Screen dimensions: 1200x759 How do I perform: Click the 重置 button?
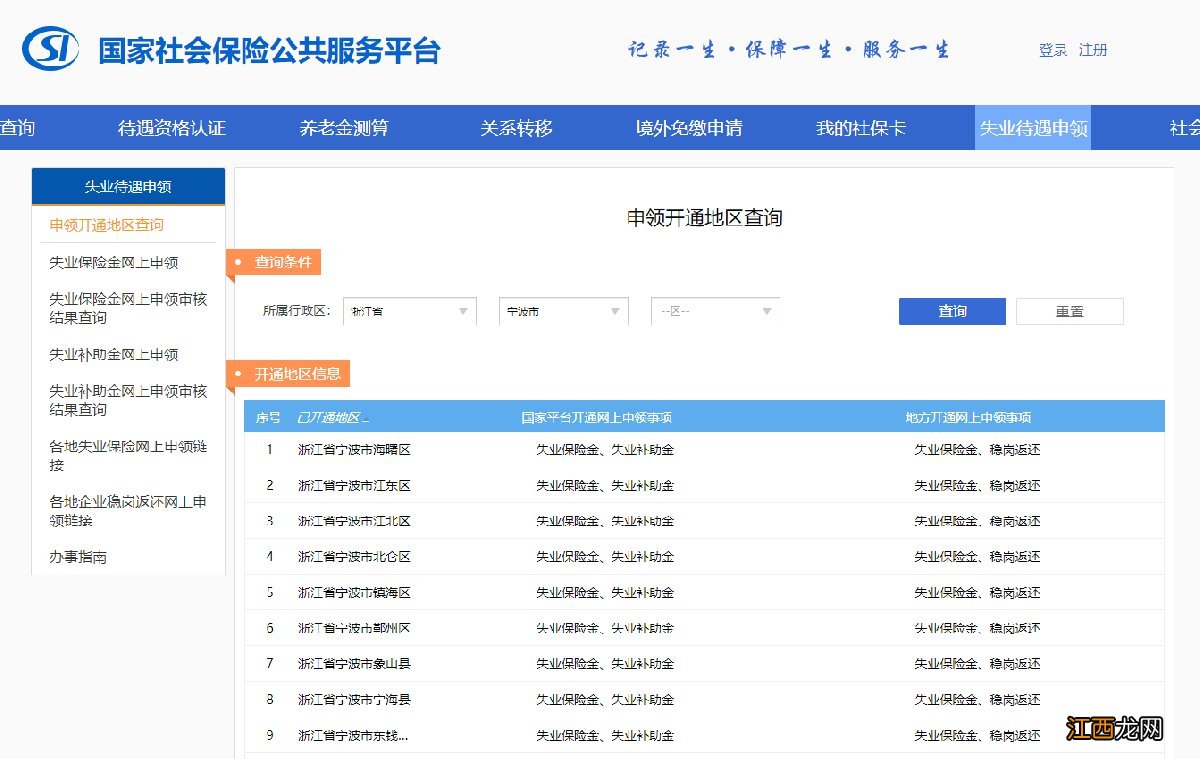click(x=1069, y=311)
